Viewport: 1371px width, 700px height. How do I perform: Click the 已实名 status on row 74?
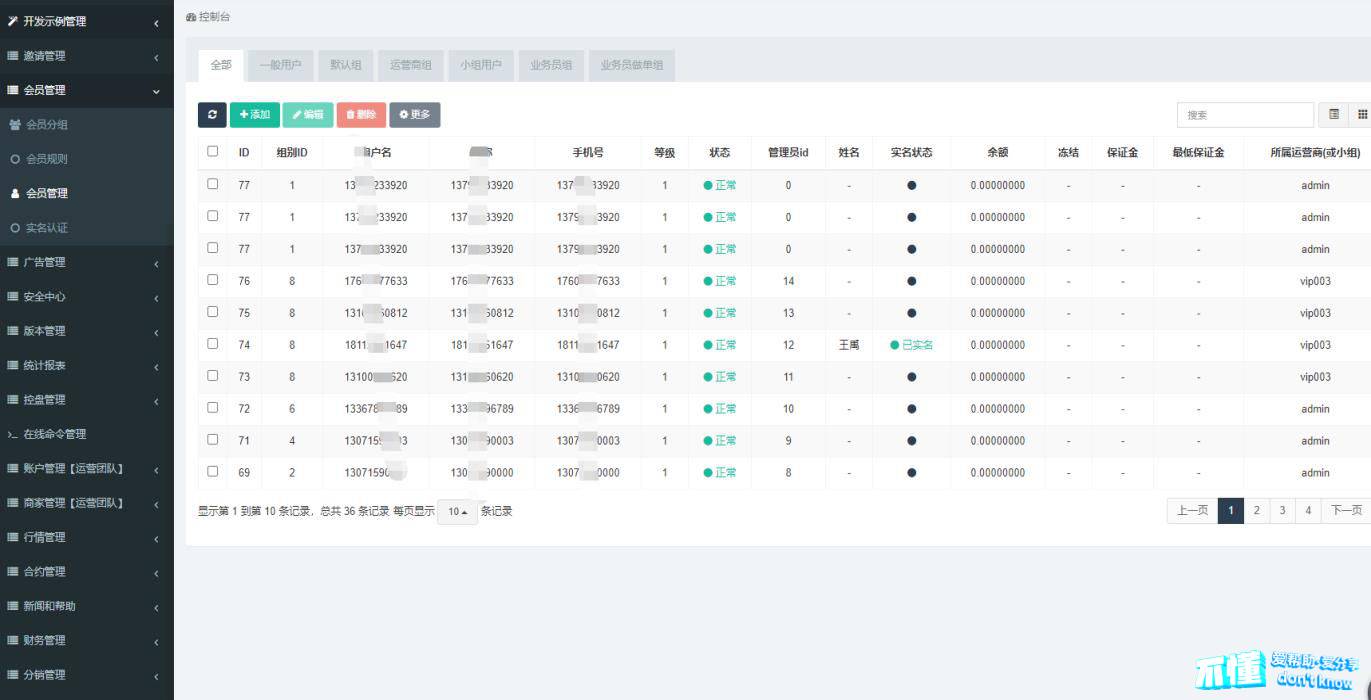click(911, 345)
